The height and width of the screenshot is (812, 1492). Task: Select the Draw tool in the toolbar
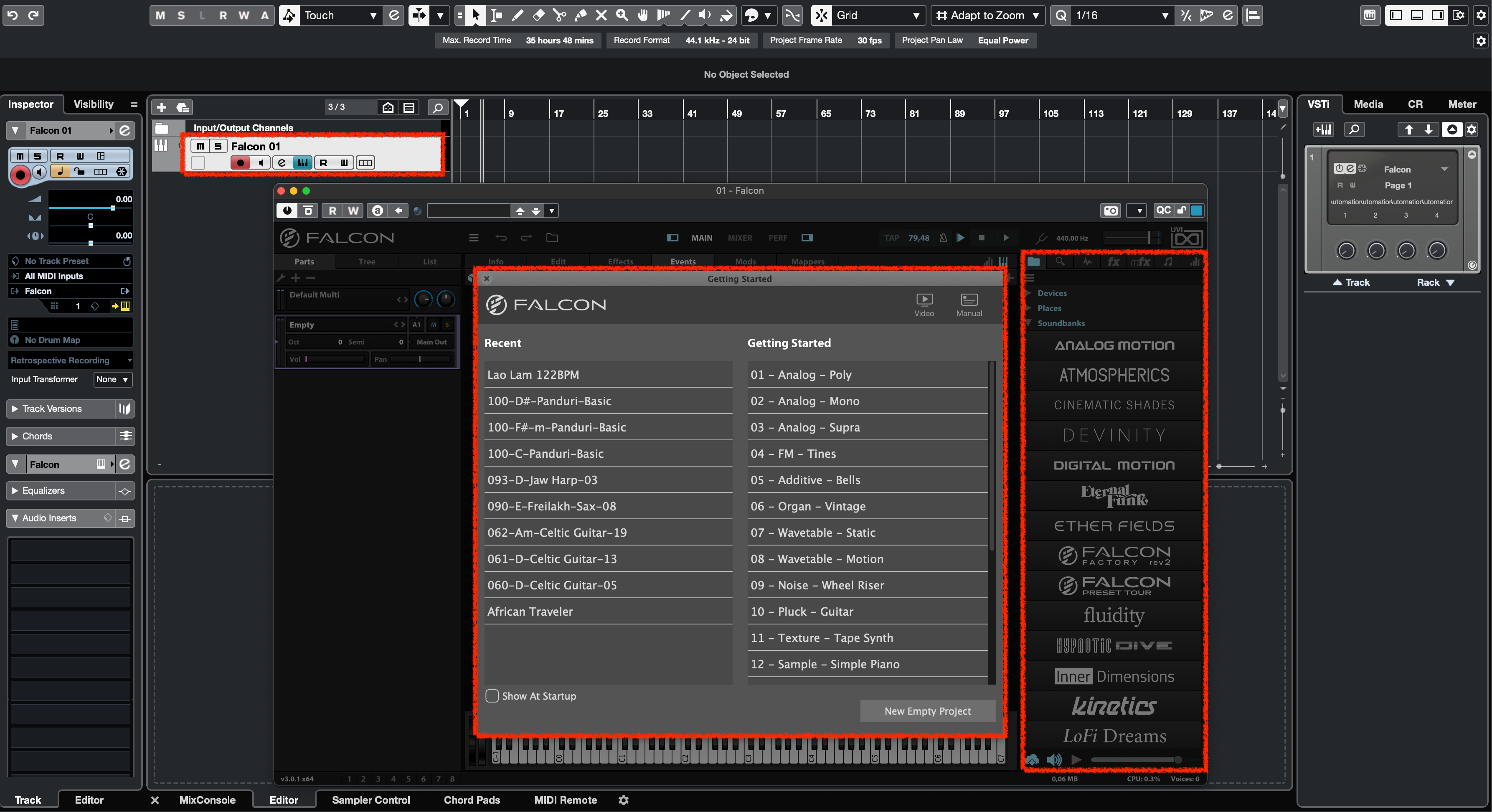[517, 15]
